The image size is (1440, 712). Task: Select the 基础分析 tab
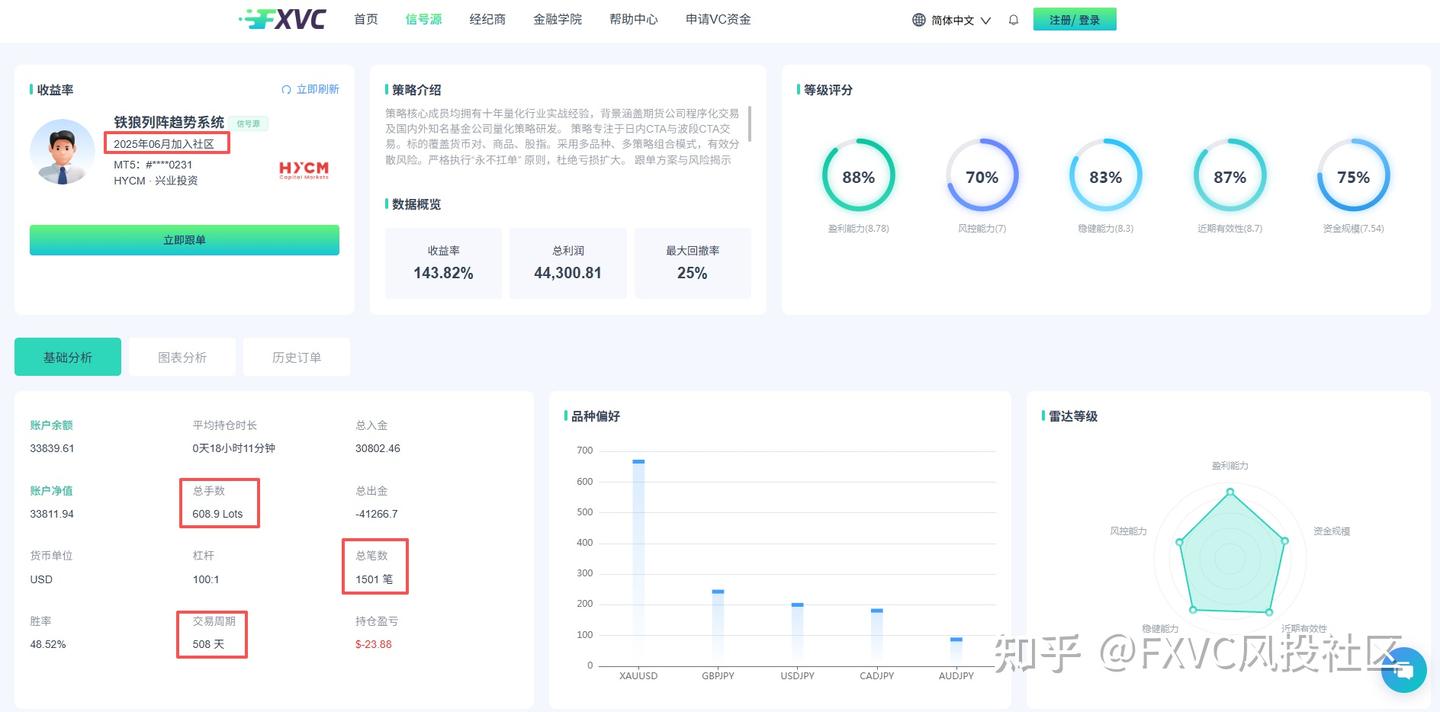point(67,356)
